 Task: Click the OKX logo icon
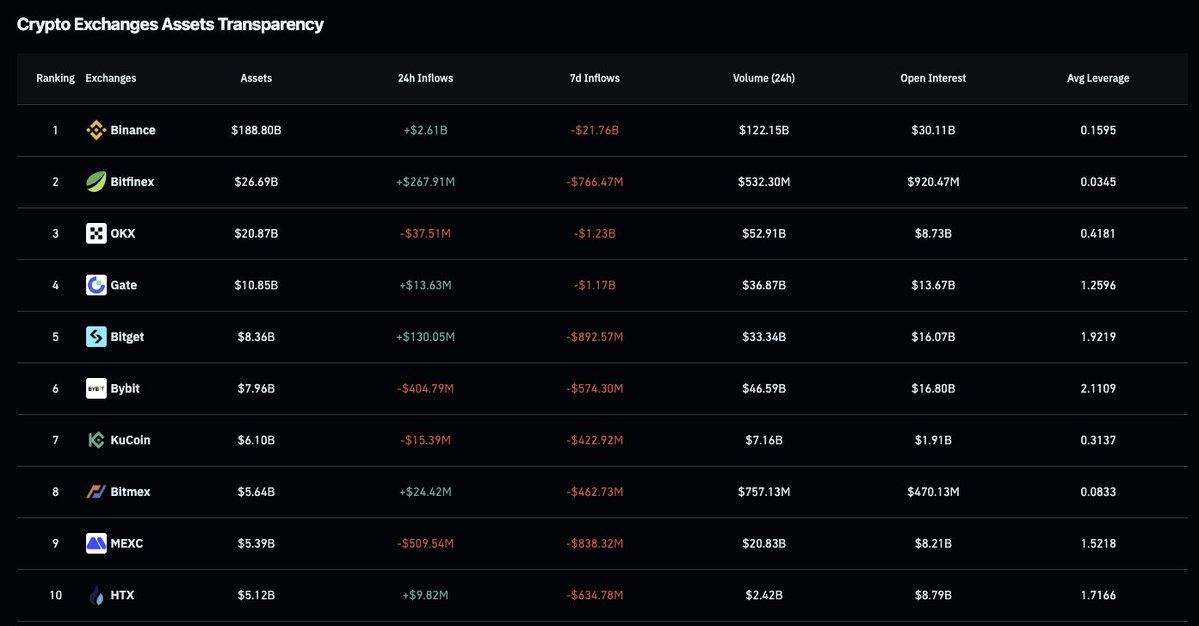coord(95,233)
